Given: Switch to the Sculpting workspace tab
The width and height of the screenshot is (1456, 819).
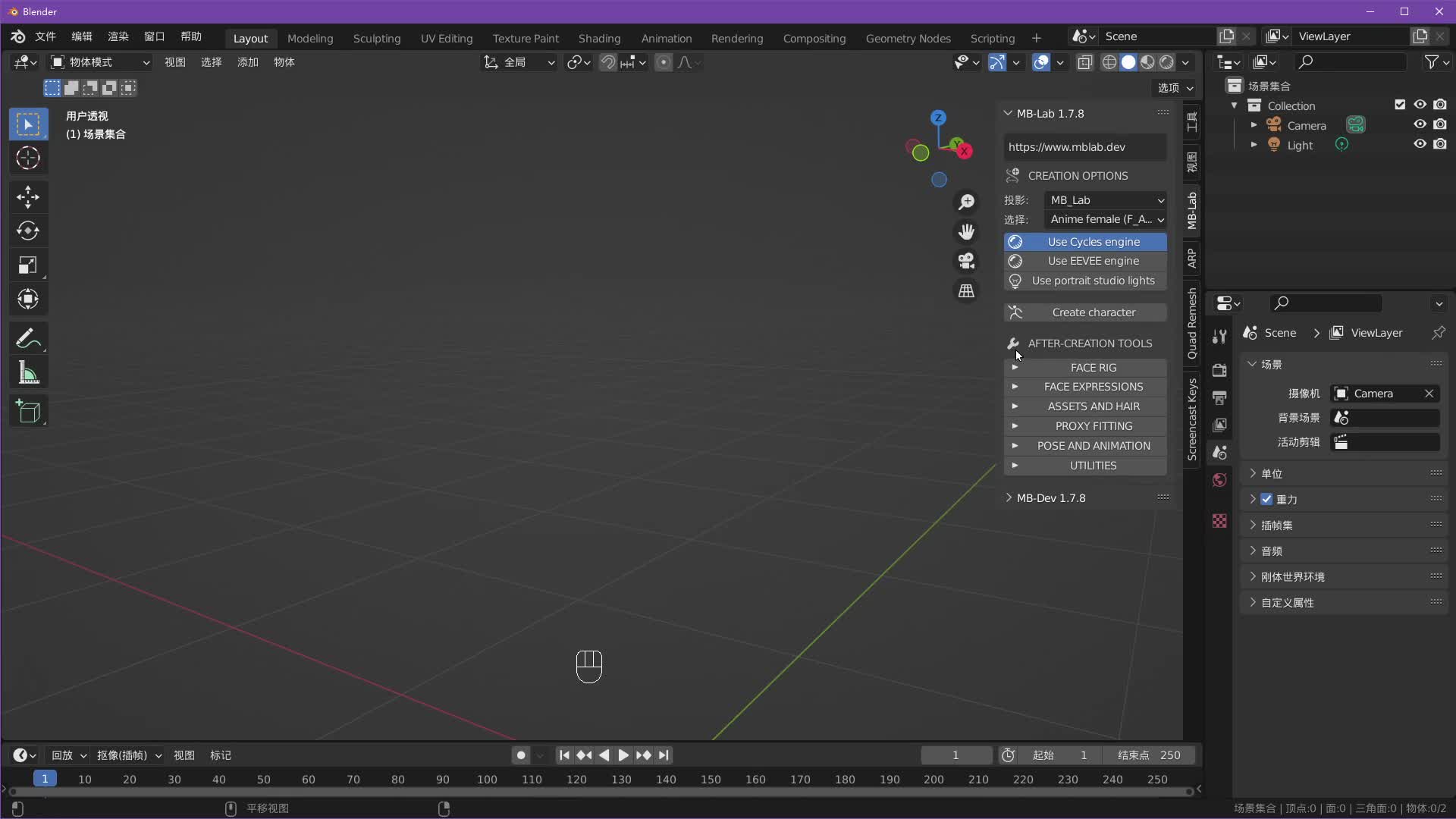Looking at the screenshot, I should tap(376, 38).
